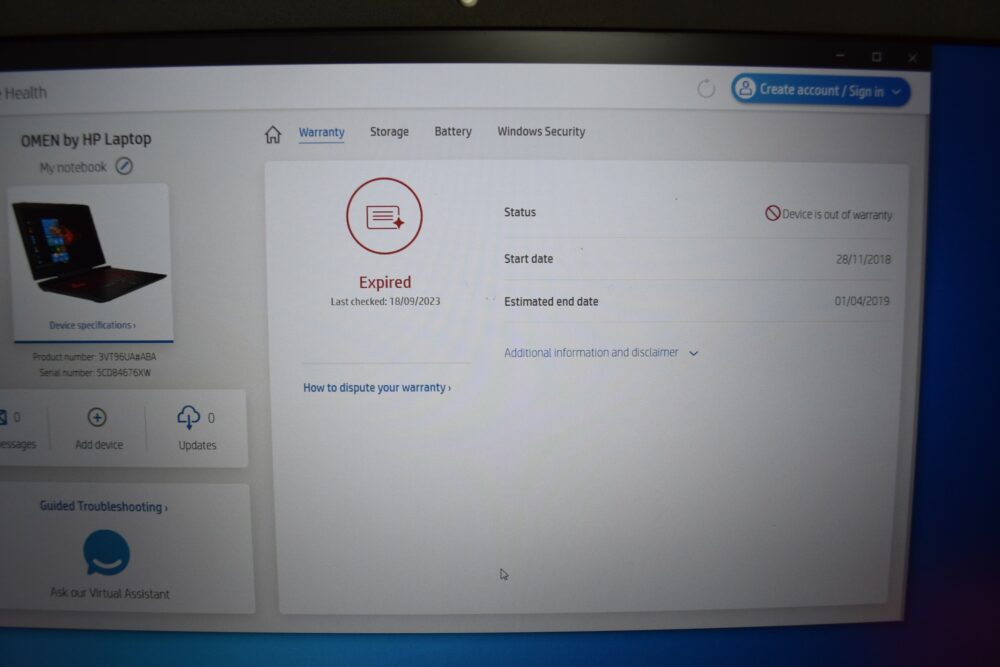
Task: Open the Virtual Assistant chat bubble icon
Action: 107,553
